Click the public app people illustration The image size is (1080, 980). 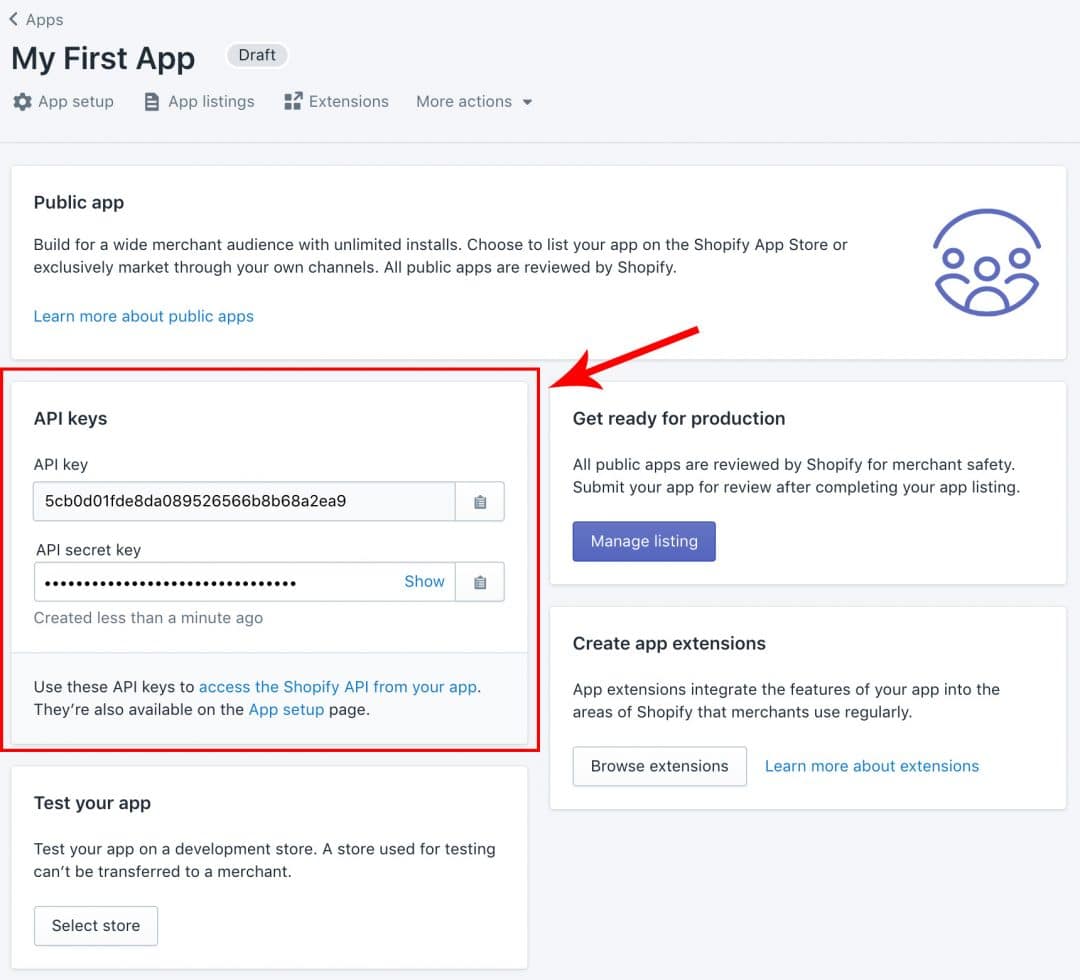[x=986, y=262]
